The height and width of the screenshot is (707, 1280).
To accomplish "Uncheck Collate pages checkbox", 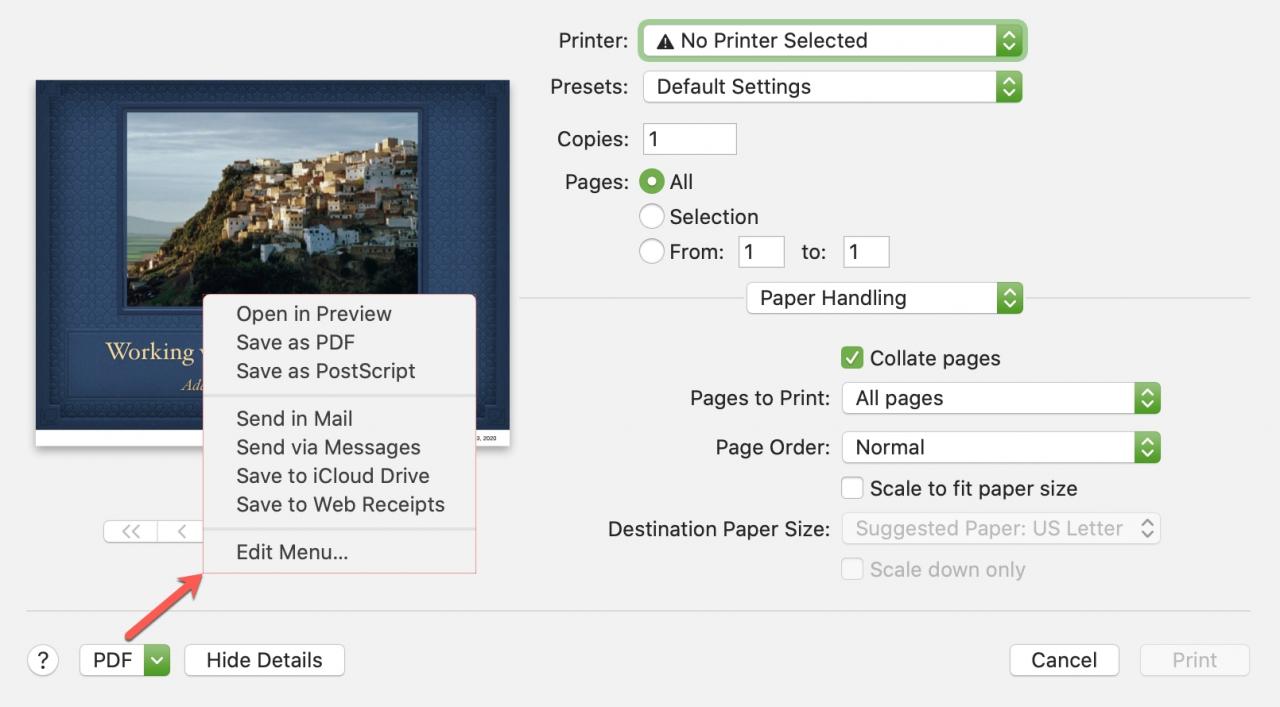I will pos(852,358).
